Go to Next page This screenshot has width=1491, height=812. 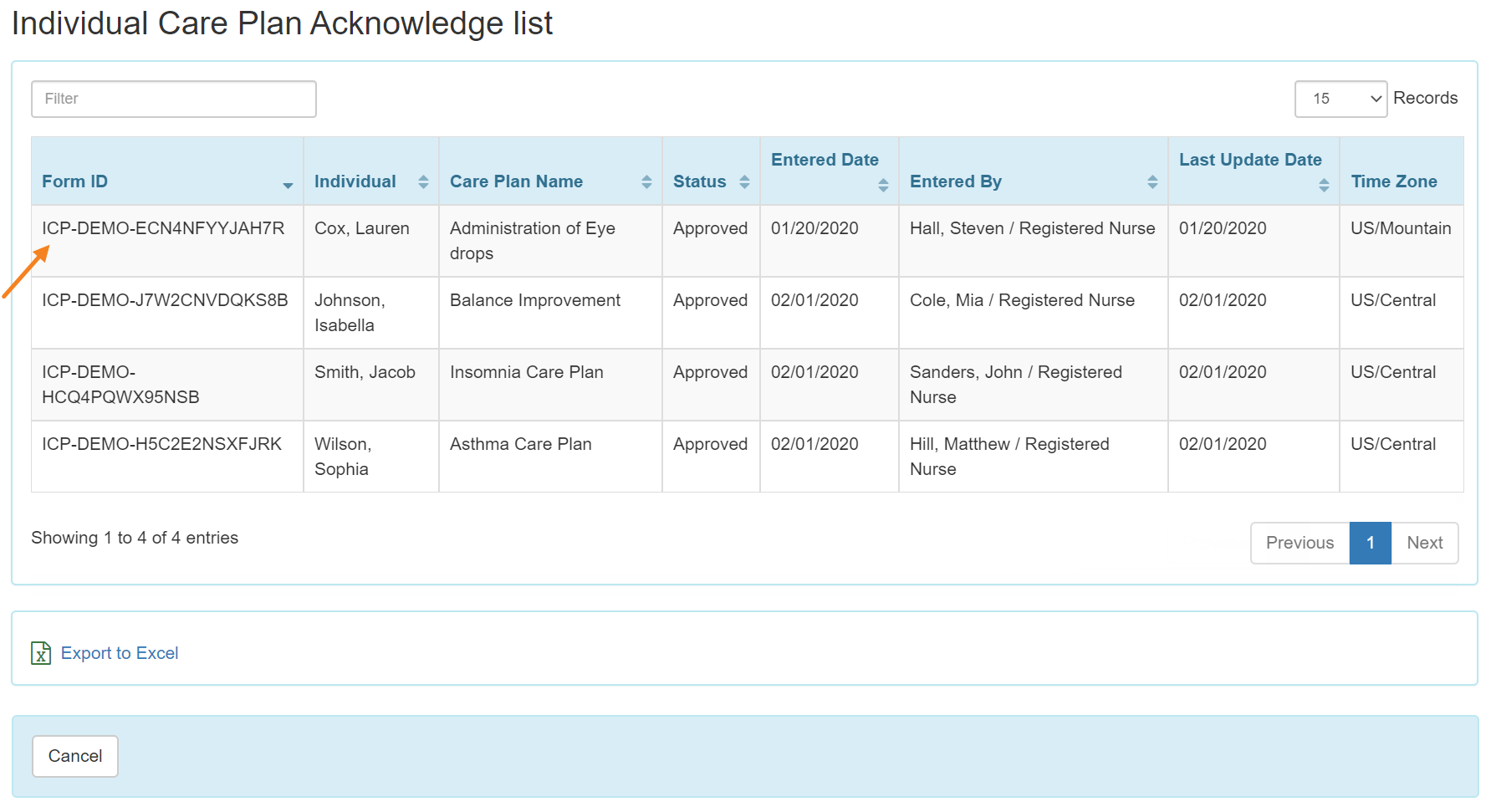pyautogui.click(x=1424, y=543)
